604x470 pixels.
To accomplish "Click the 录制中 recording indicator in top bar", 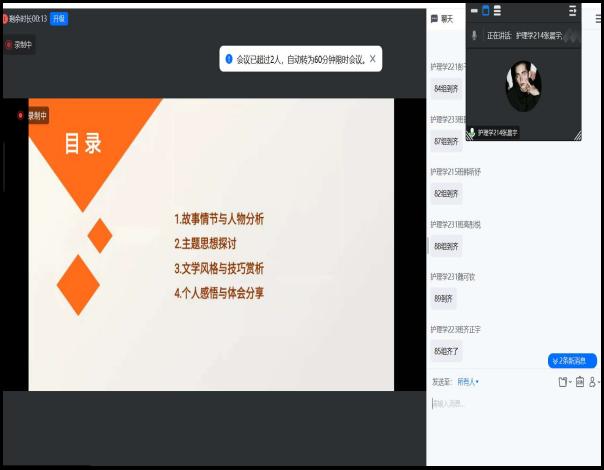I will point(18,44).
